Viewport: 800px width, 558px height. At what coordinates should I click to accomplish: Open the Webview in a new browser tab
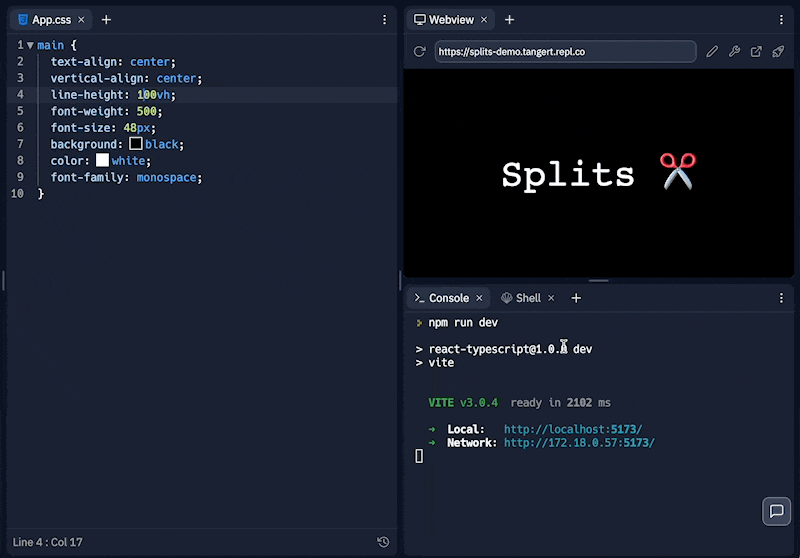pyautogui.click(x=756, y=52)
